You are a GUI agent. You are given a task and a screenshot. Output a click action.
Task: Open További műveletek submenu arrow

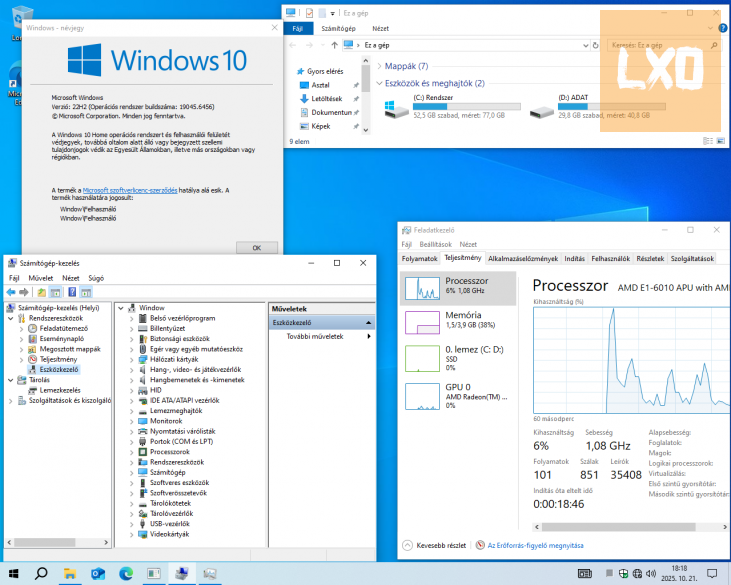(369, 336)
